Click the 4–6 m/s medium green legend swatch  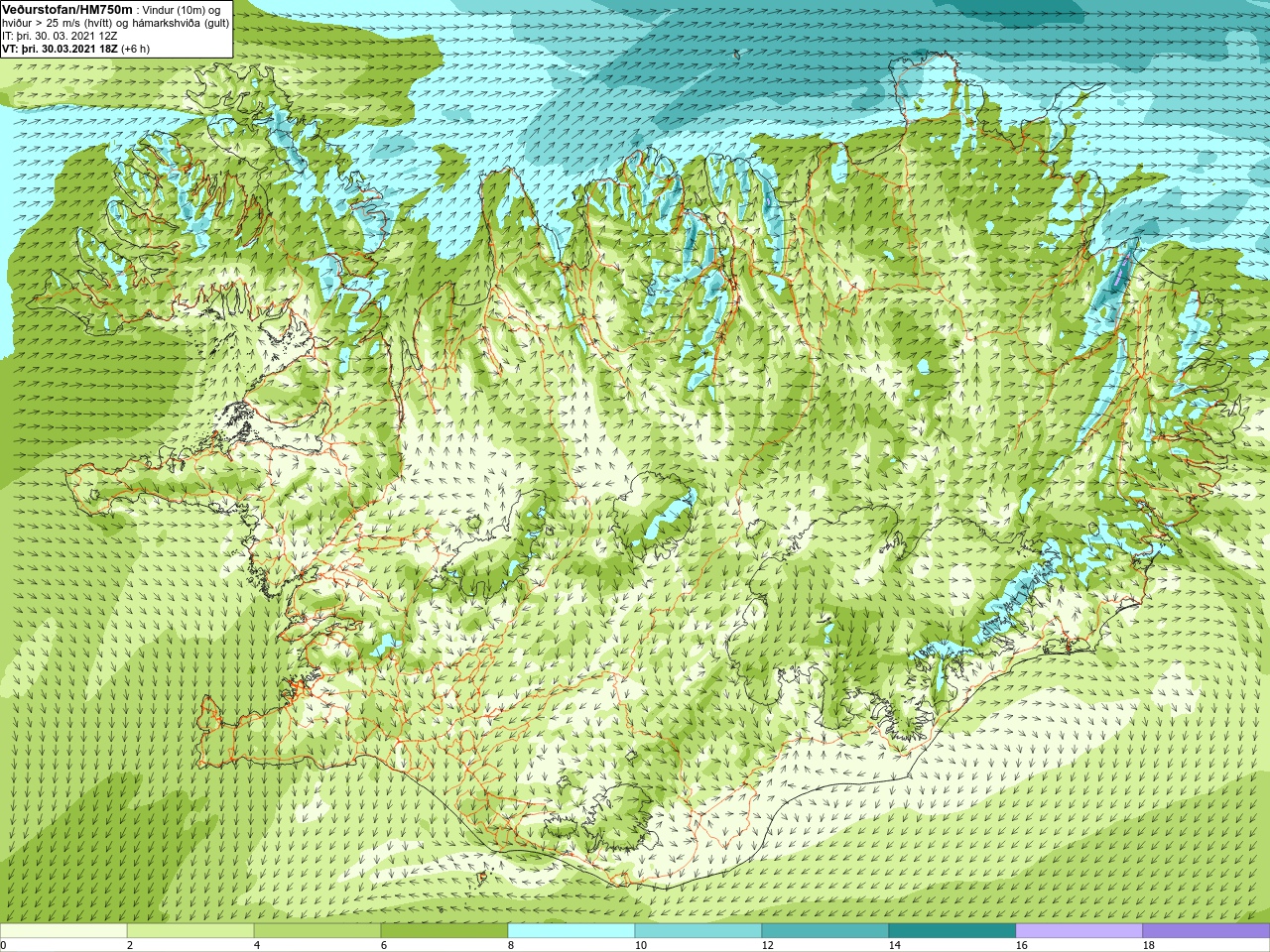(317, 931)
